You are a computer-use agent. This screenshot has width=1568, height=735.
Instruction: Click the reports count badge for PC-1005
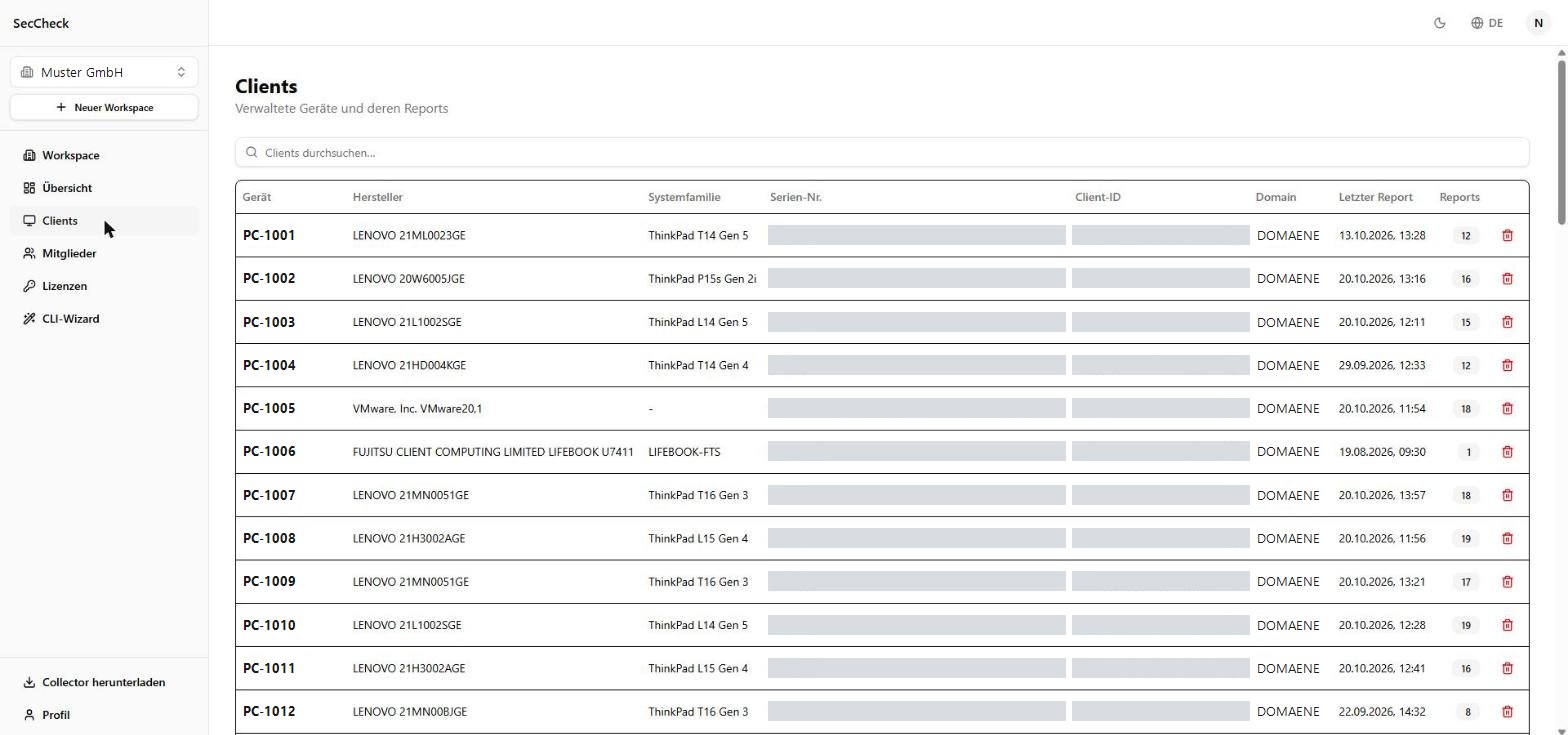pos(1466,408)
